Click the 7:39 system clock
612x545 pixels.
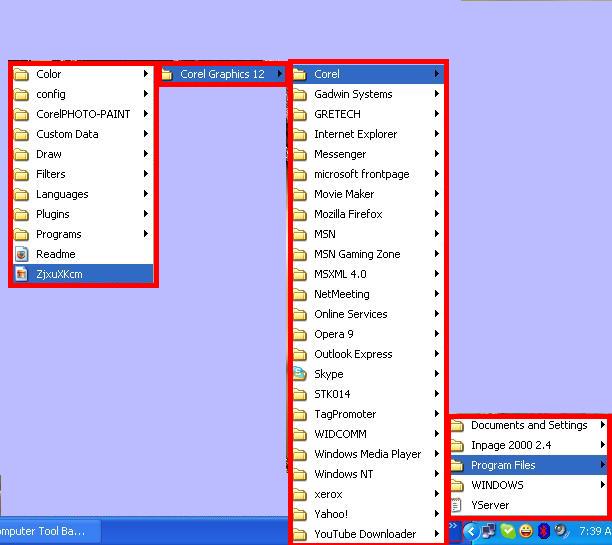pos(595,531)
